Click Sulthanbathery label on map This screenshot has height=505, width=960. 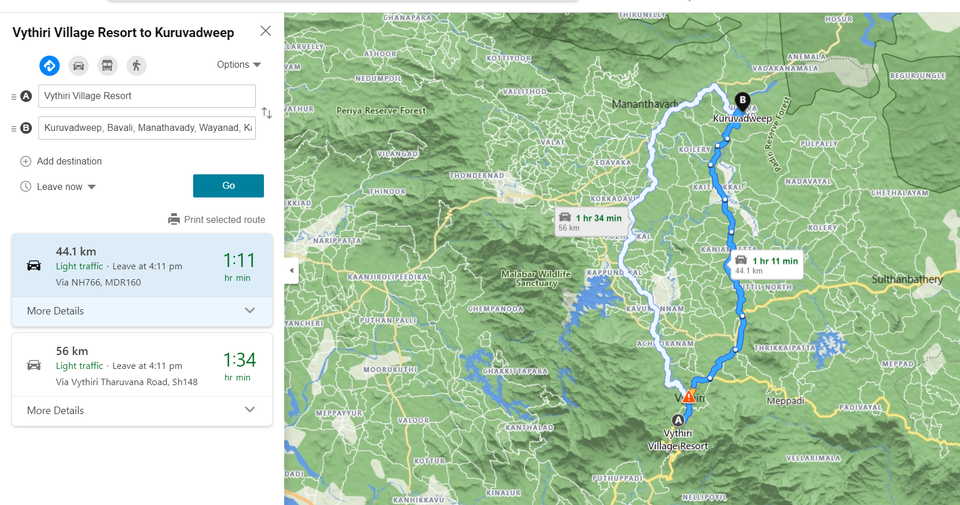click(907, 280)
